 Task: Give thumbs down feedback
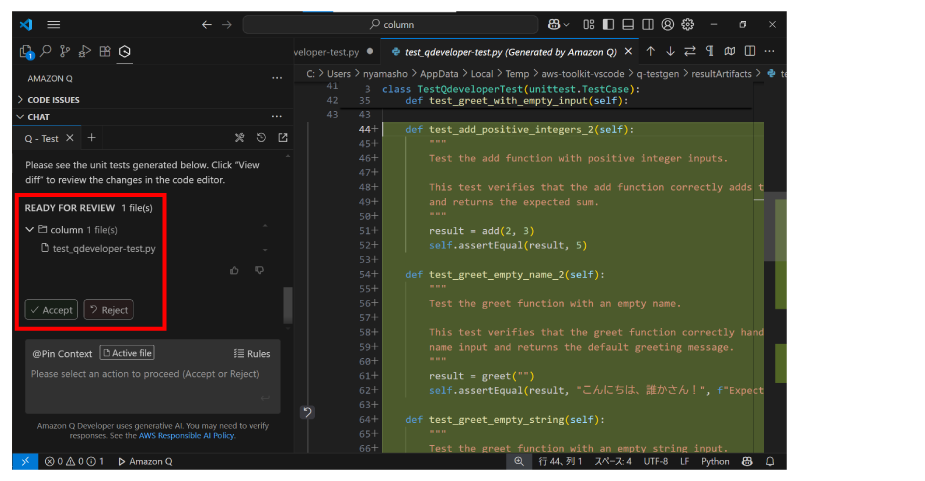pyautogui.click(x=260, y=270)
